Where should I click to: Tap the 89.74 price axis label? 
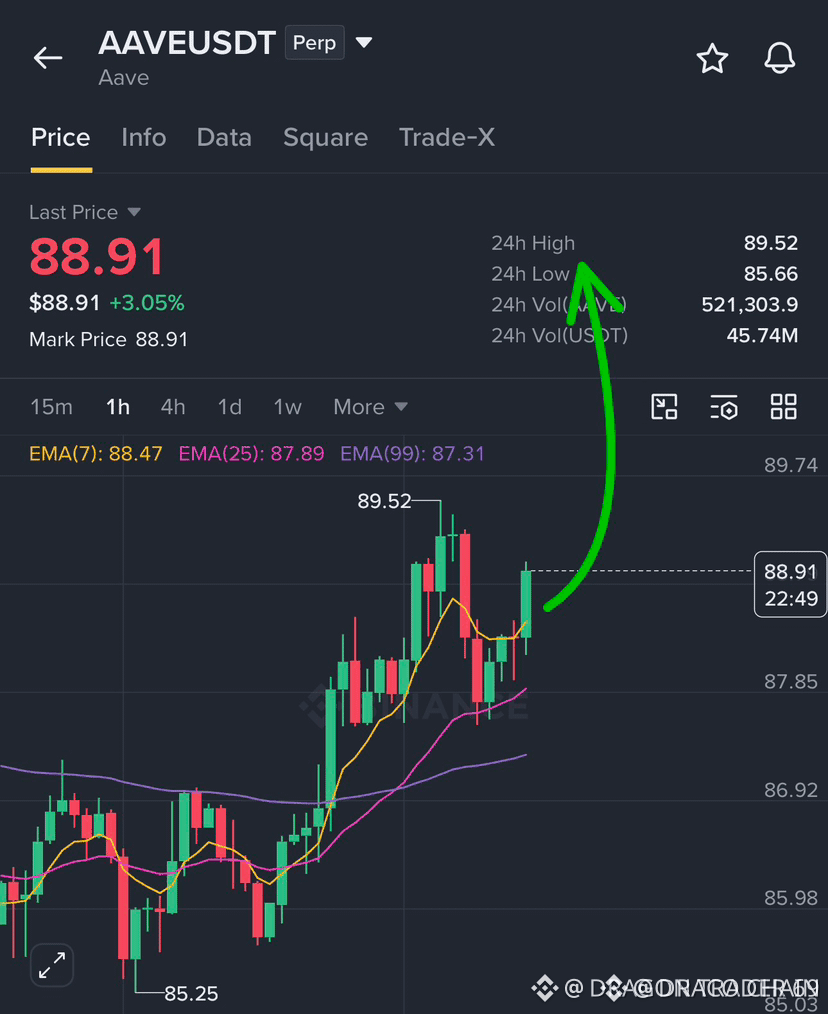(x=790, y=465)
